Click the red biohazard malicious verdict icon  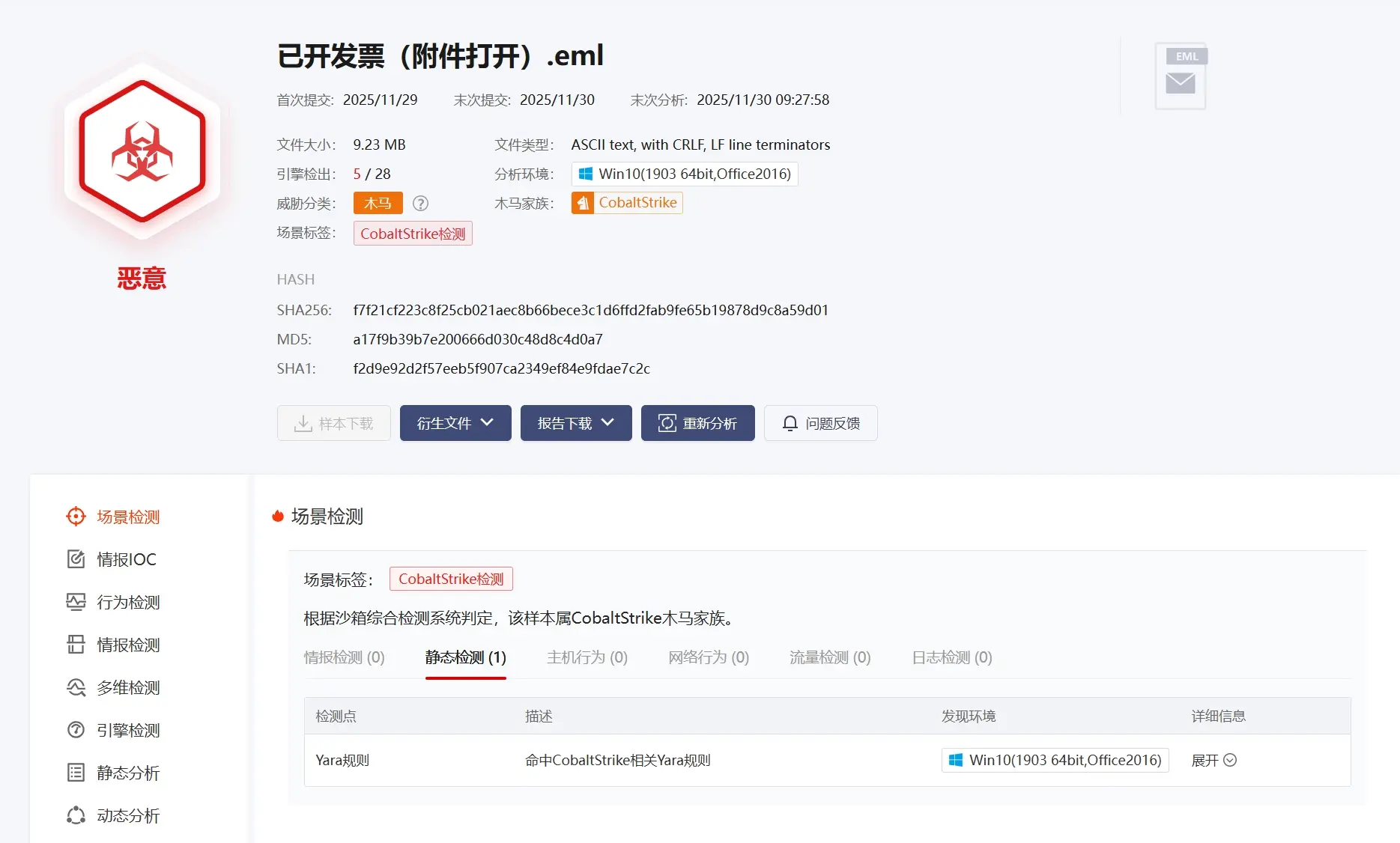pos(142,151)
